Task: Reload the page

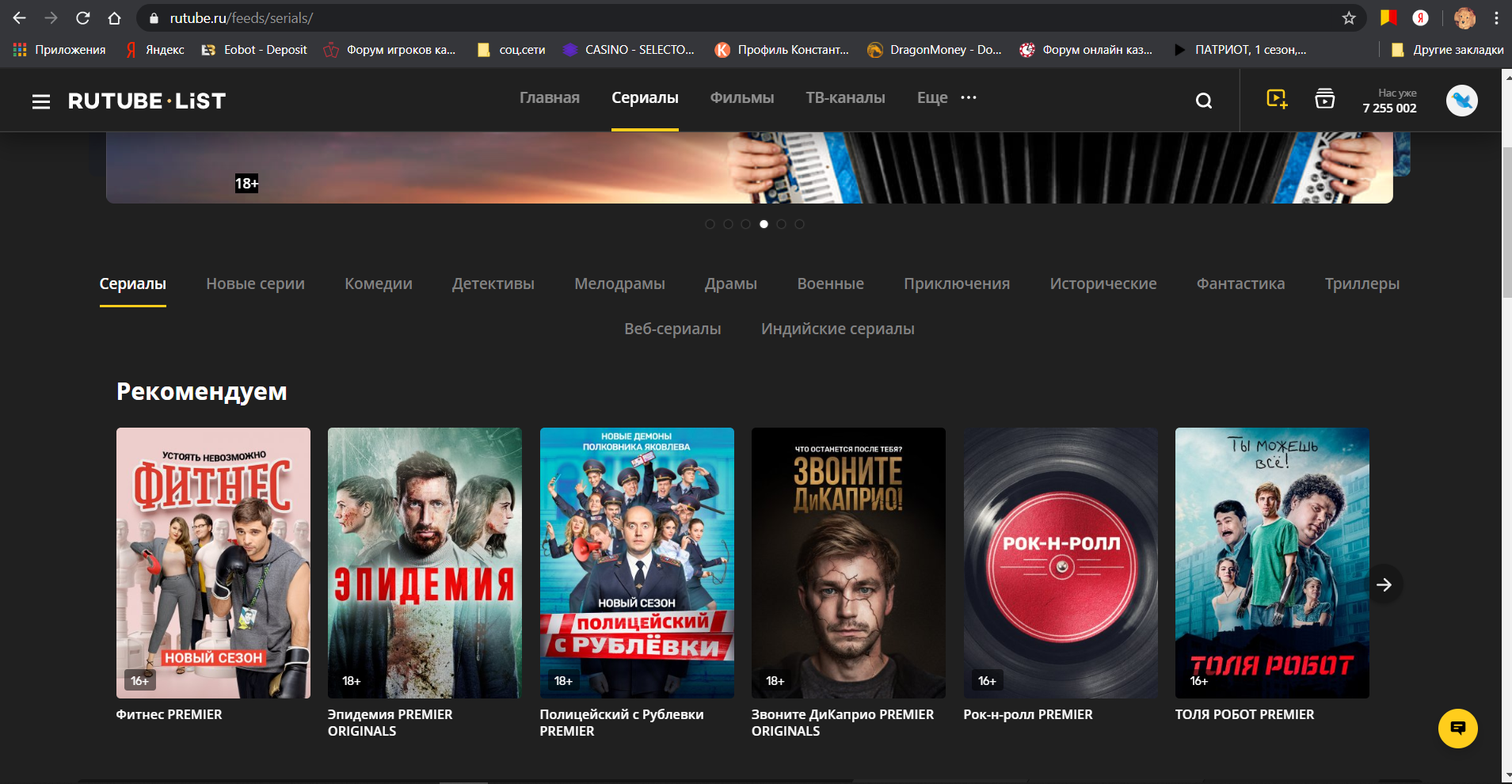Action: point(82,17)
